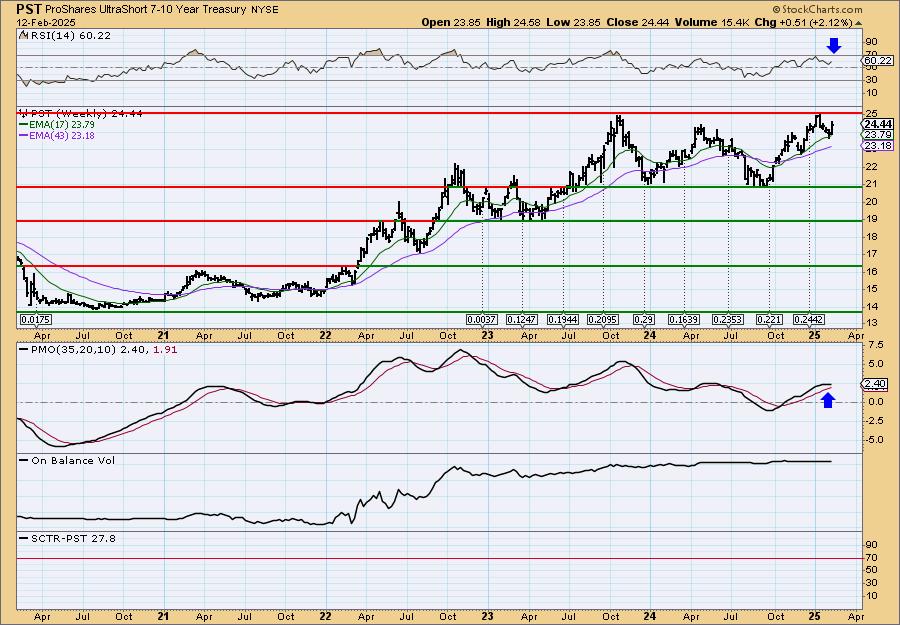The width and height of the screenshot is (900, 625).
Task: Click the 0.1639 cycle label box
Action: pos(684,319)
